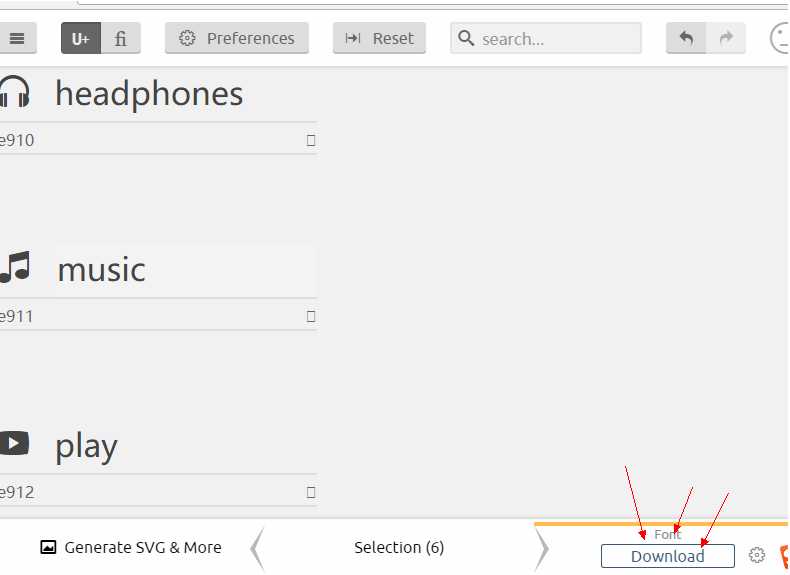Viewport: 790px width, 575px height.
Task: Click glyph character box beside e911
Action: [311, 316]
